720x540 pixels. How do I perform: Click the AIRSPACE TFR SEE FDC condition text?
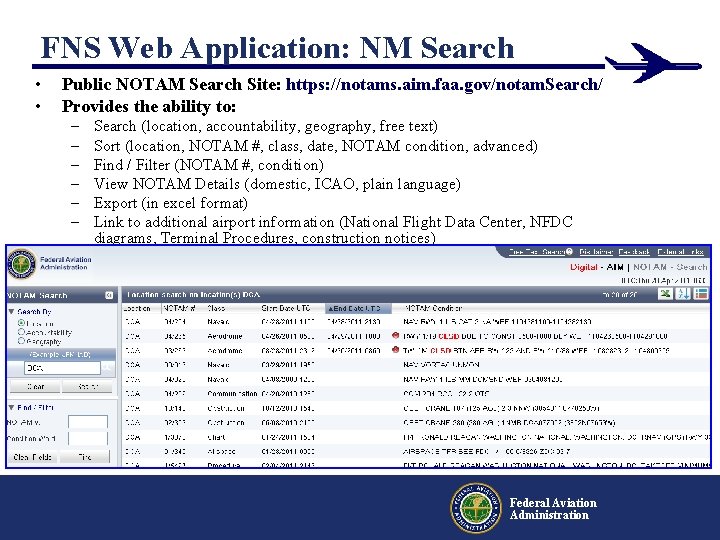click(x=487, y=451)
